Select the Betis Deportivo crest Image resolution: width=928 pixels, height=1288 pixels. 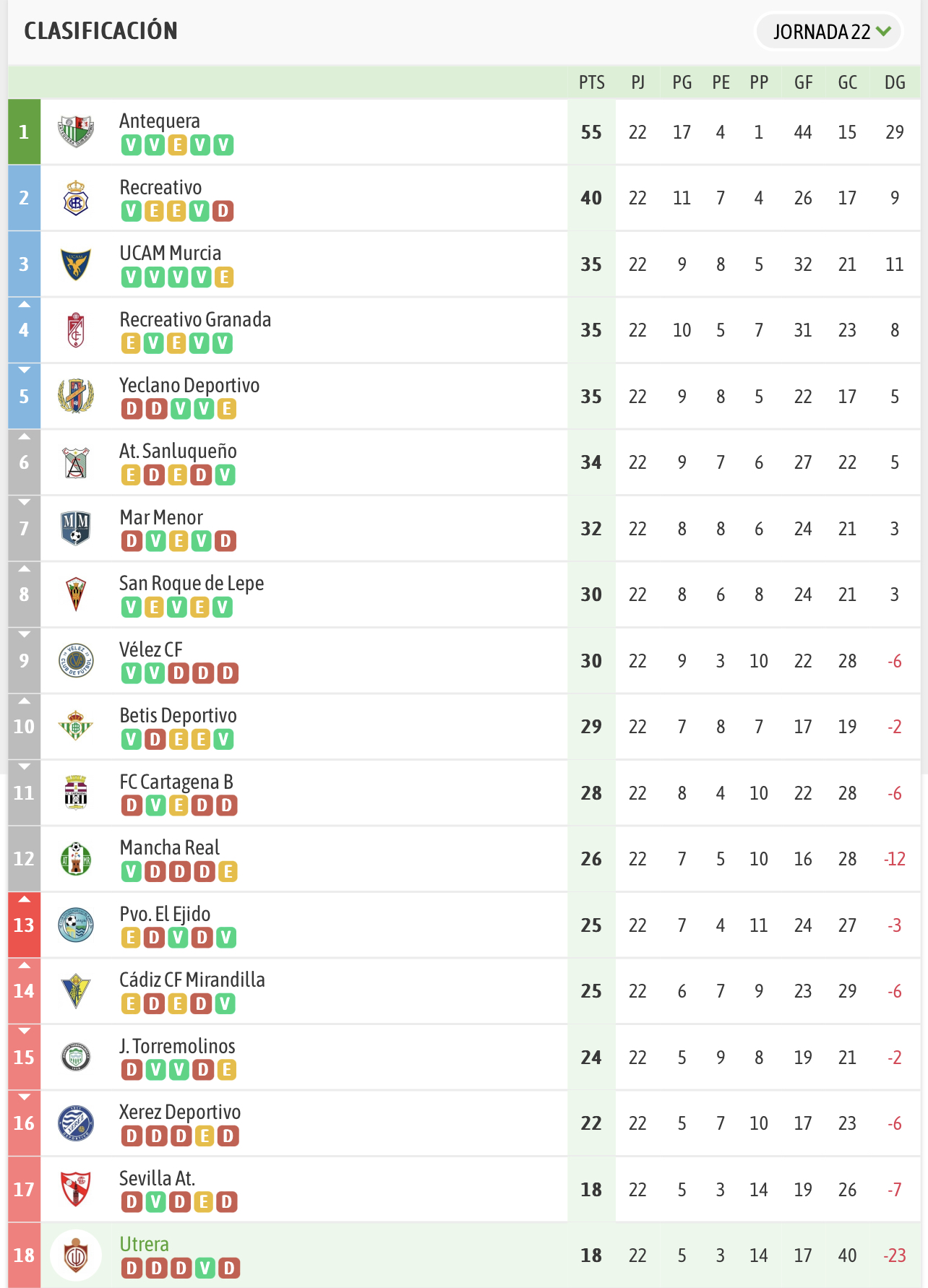(76, 726)
